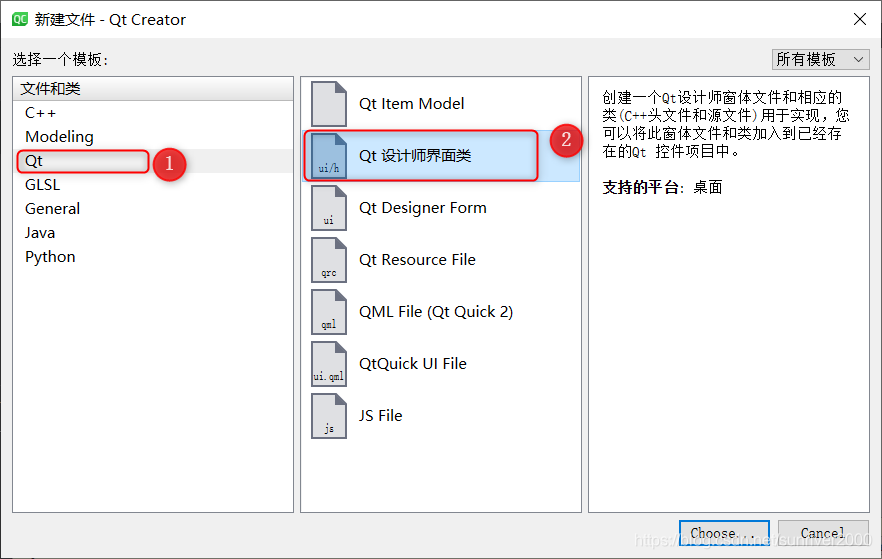Select Python category
882x559 pixels.
[x=153, y=256]
